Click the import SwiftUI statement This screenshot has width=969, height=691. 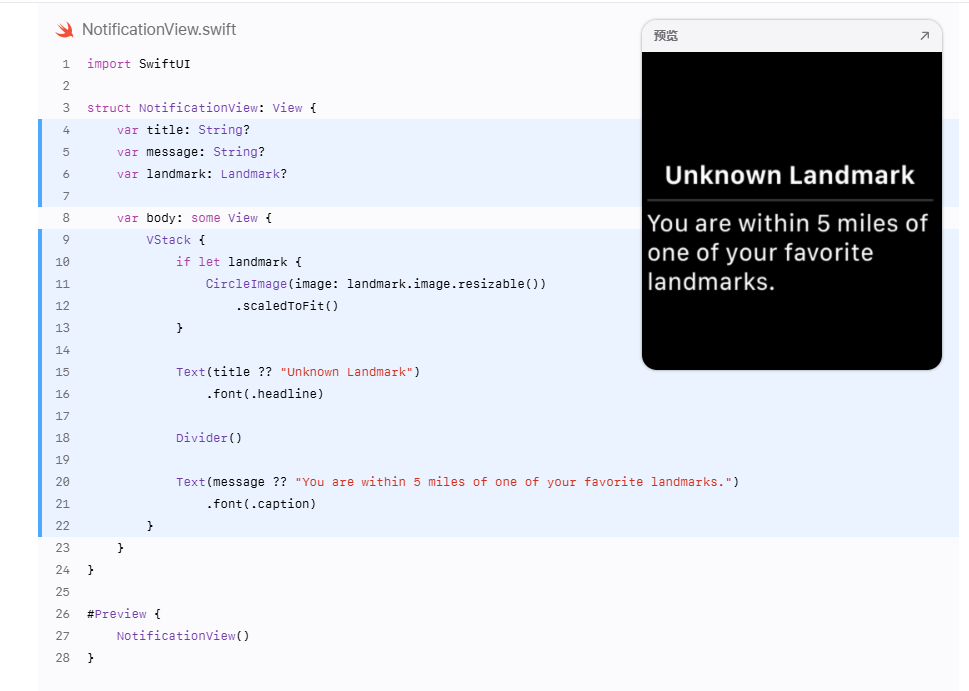[138, 64]
